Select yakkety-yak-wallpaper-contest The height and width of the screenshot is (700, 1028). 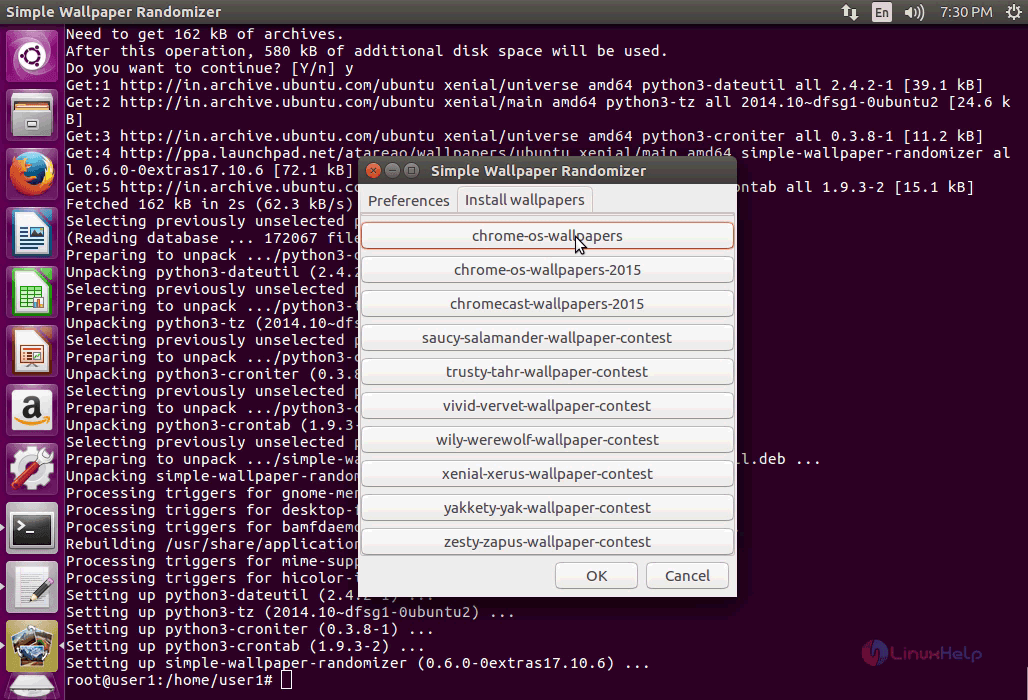coord(547,509)
